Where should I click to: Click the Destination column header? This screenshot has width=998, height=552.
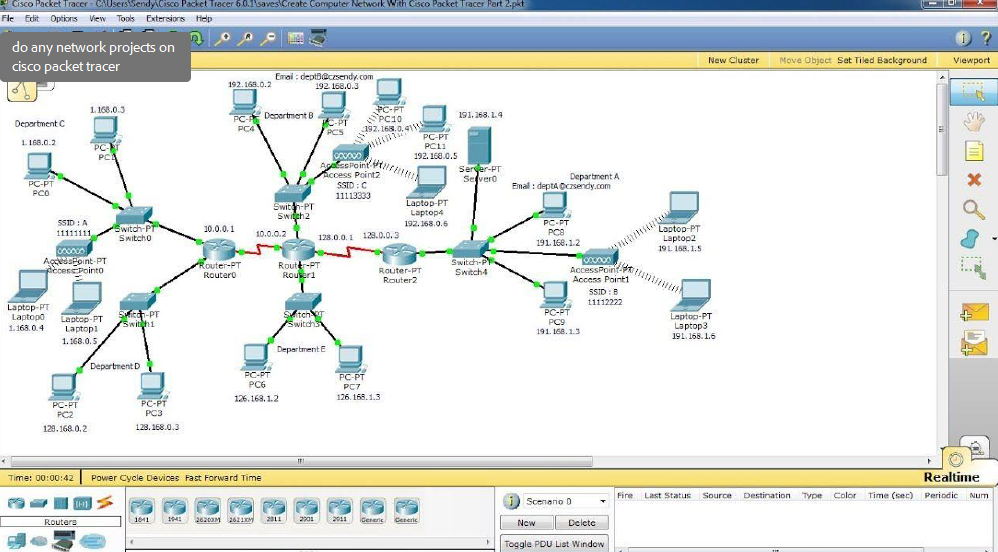coord(766,495)
